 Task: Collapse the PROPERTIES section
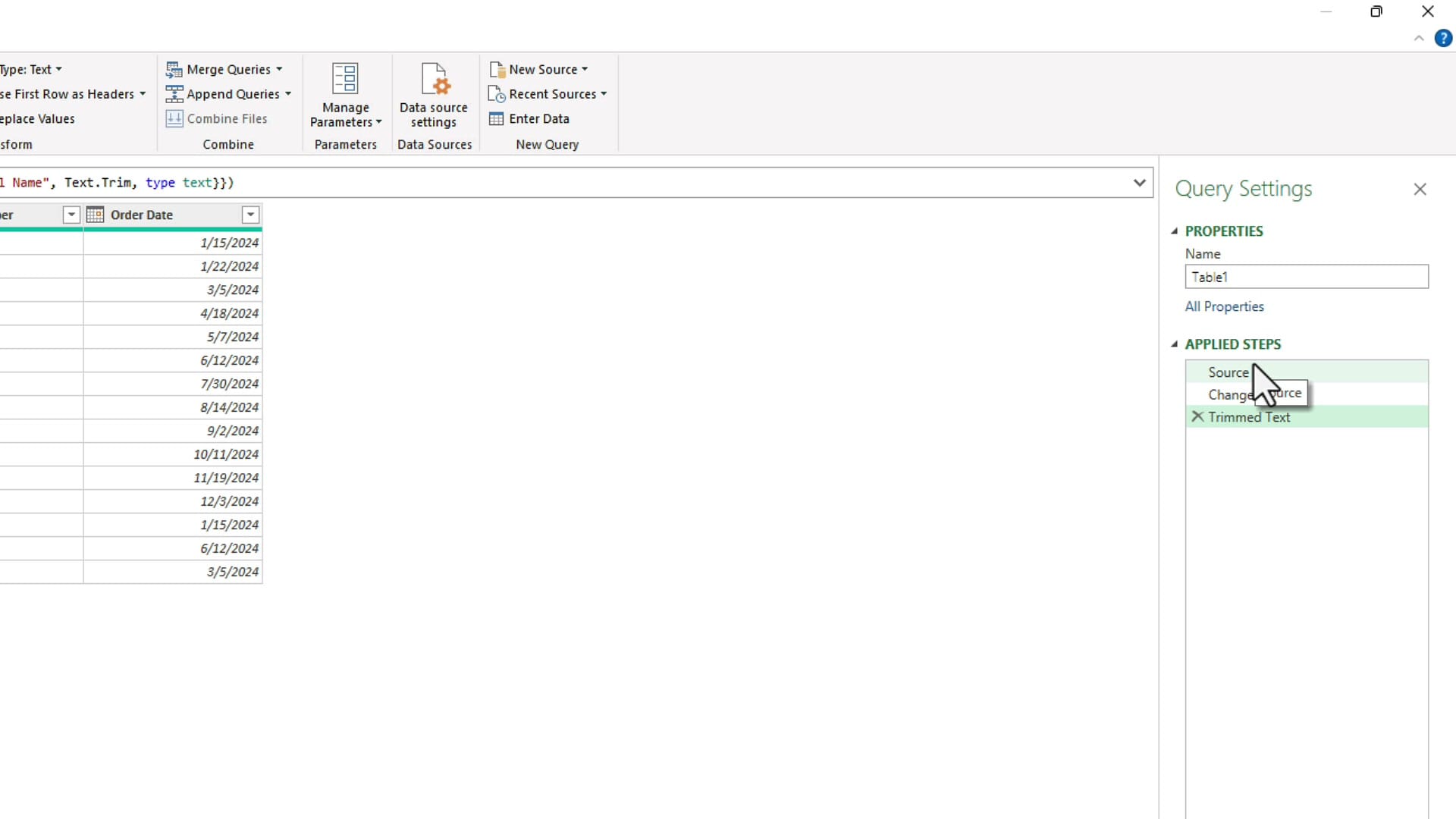tap(1175, 231)
